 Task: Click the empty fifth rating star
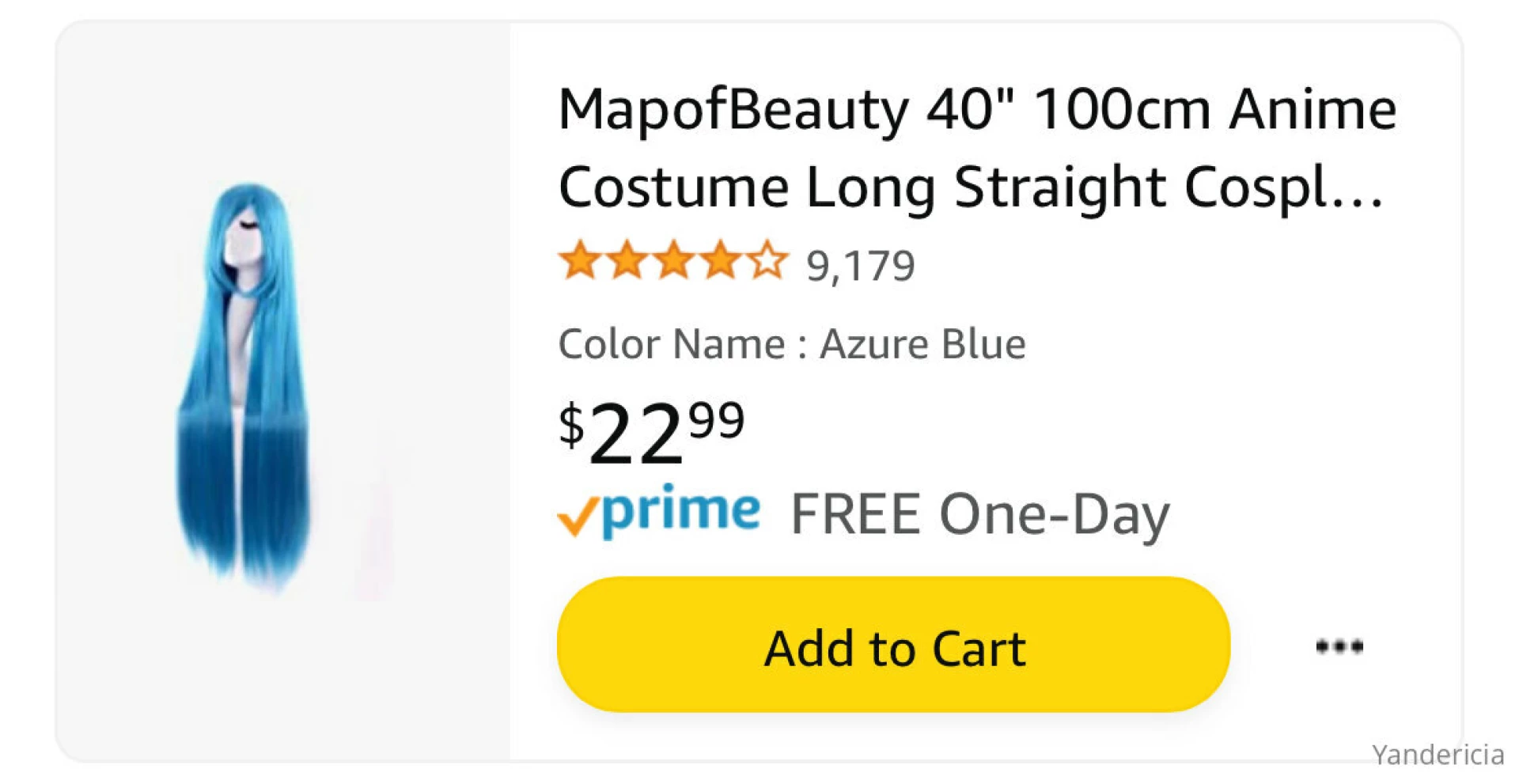pos(767,261)
